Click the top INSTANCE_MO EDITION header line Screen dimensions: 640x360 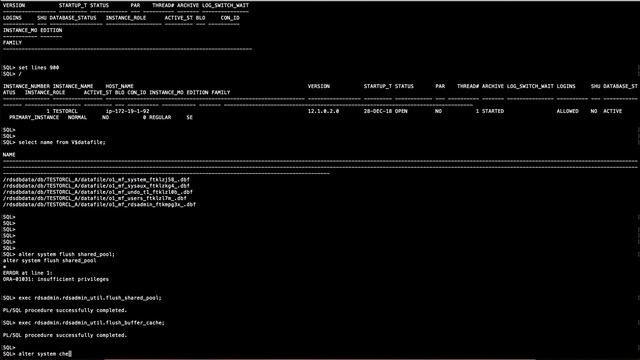(x=33, y=30)
